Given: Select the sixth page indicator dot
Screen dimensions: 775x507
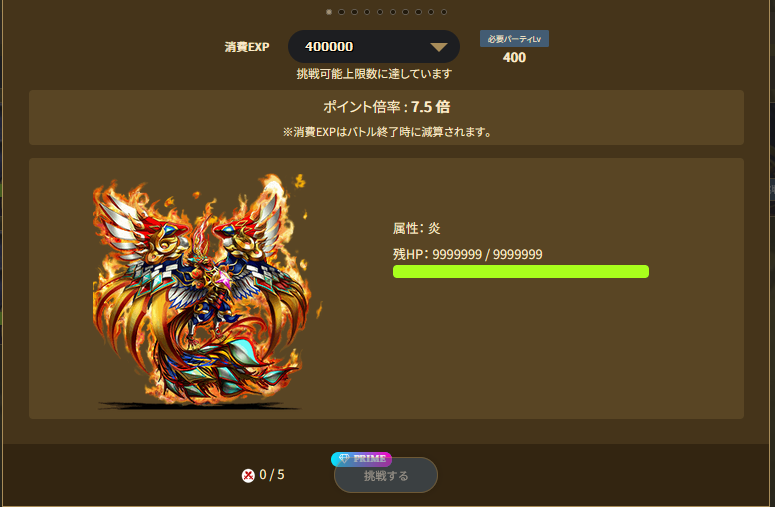Looking at the screenshot, I should (393, 12).
